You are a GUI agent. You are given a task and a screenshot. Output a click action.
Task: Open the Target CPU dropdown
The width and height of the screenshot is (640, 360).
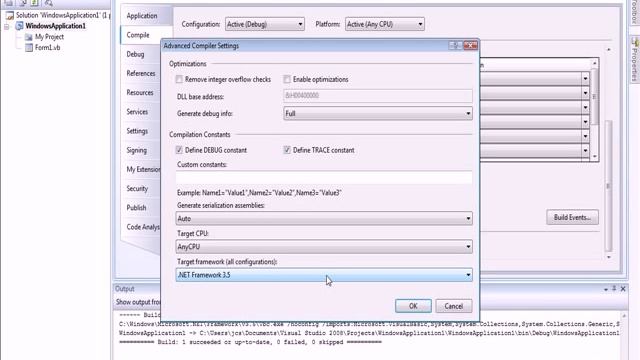point(324,247)
